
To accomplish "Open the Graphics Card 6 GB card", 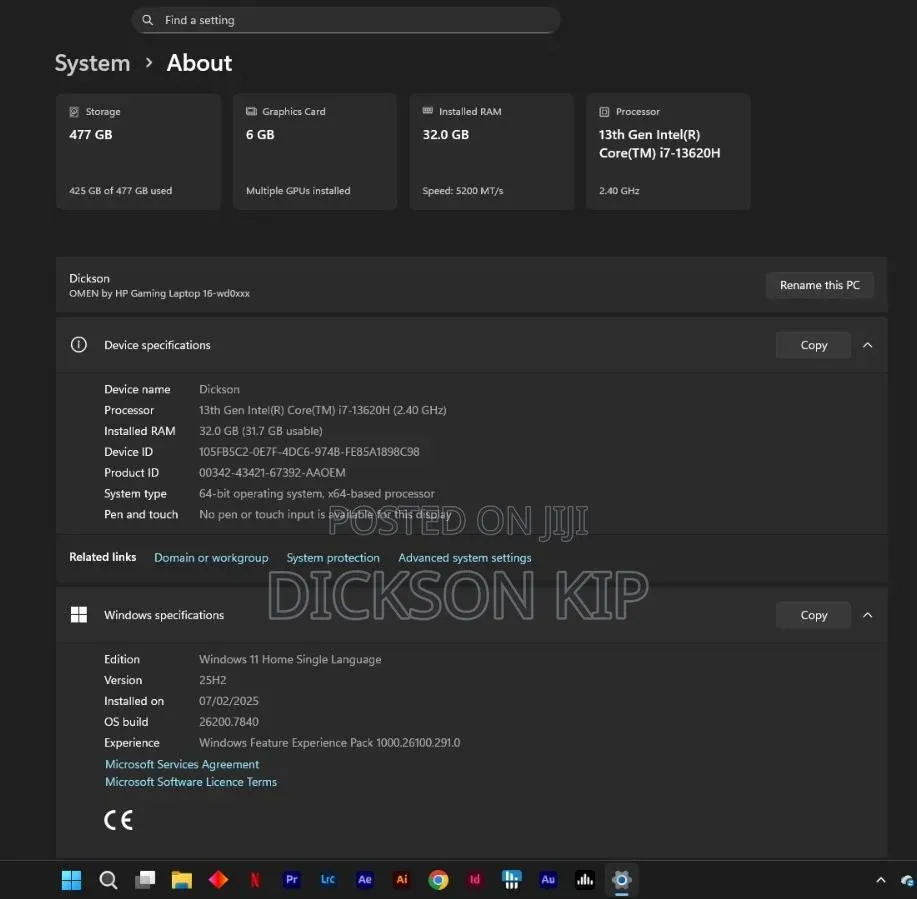I will (315, 151).
